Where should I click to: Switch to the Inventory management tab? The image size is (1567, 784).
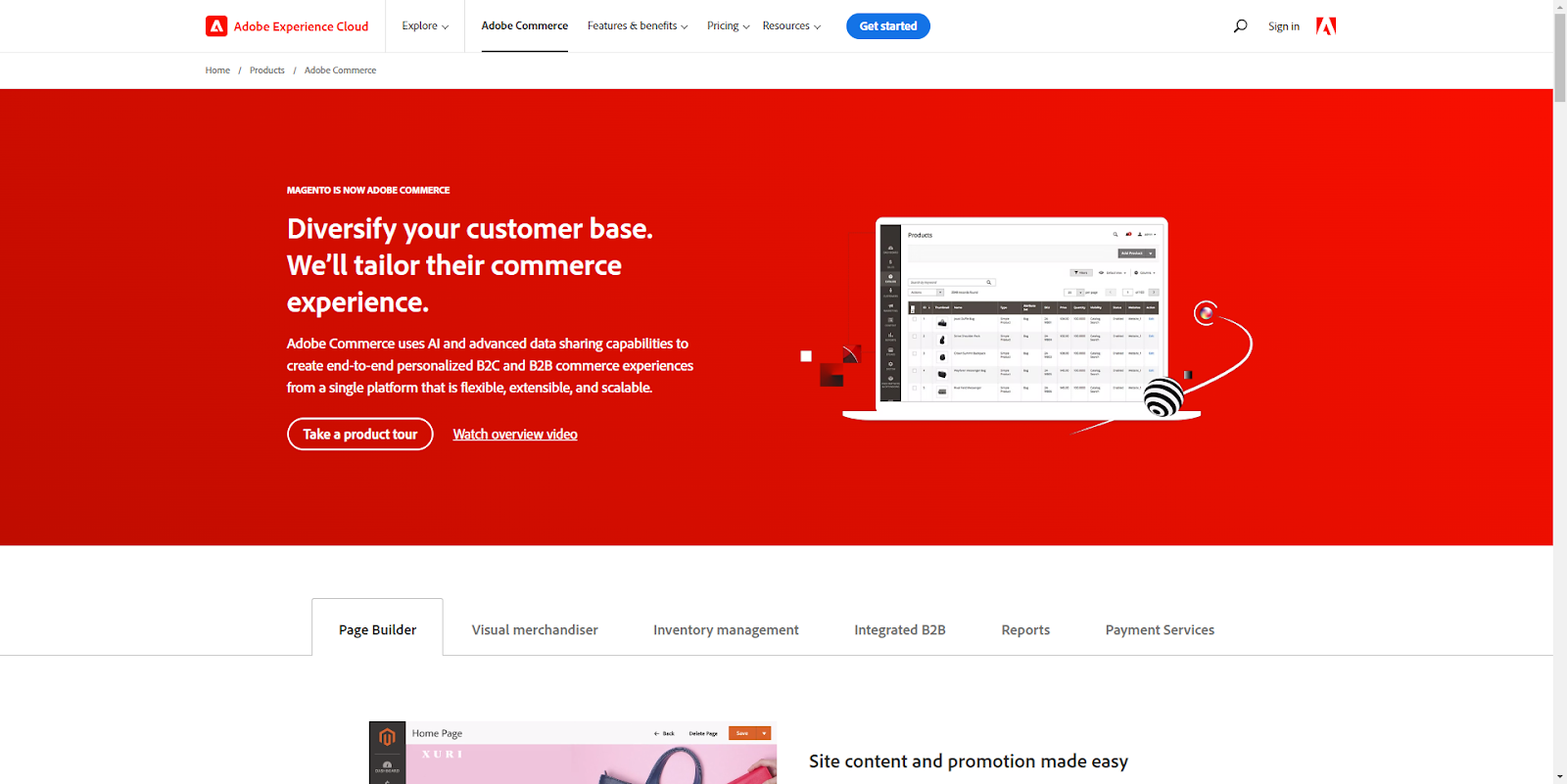pos(726,630)
